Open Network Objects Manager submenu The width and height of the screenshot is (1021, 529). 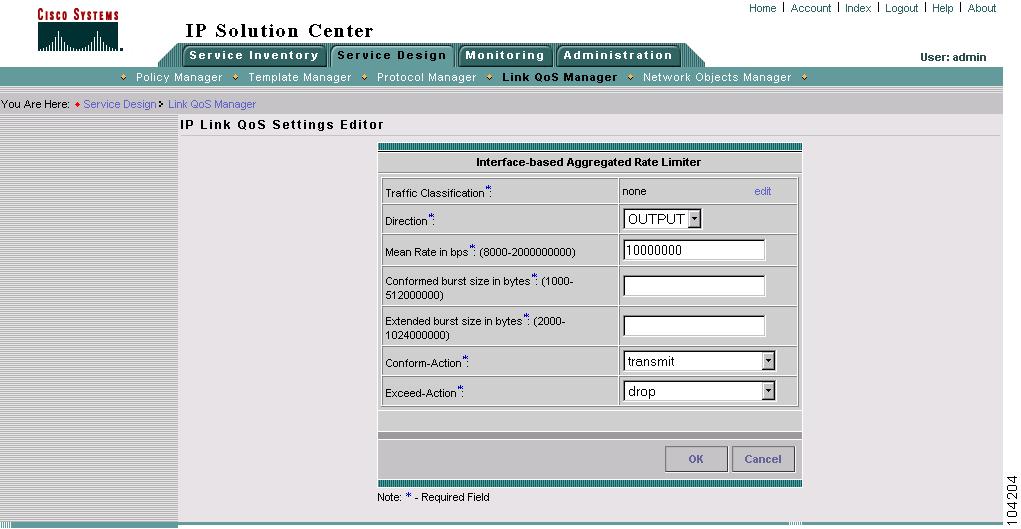(717, 78)
